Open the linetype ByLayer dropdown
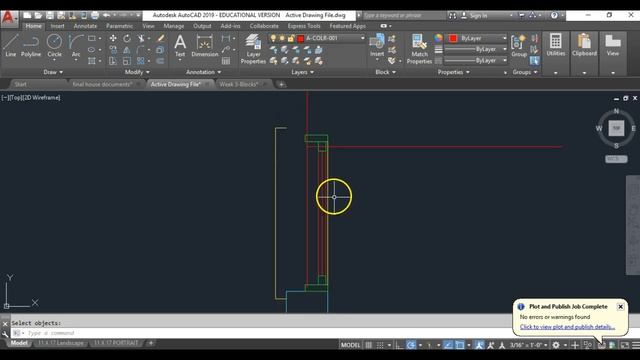Screen dimensions: 640x360 pos(476,60)
